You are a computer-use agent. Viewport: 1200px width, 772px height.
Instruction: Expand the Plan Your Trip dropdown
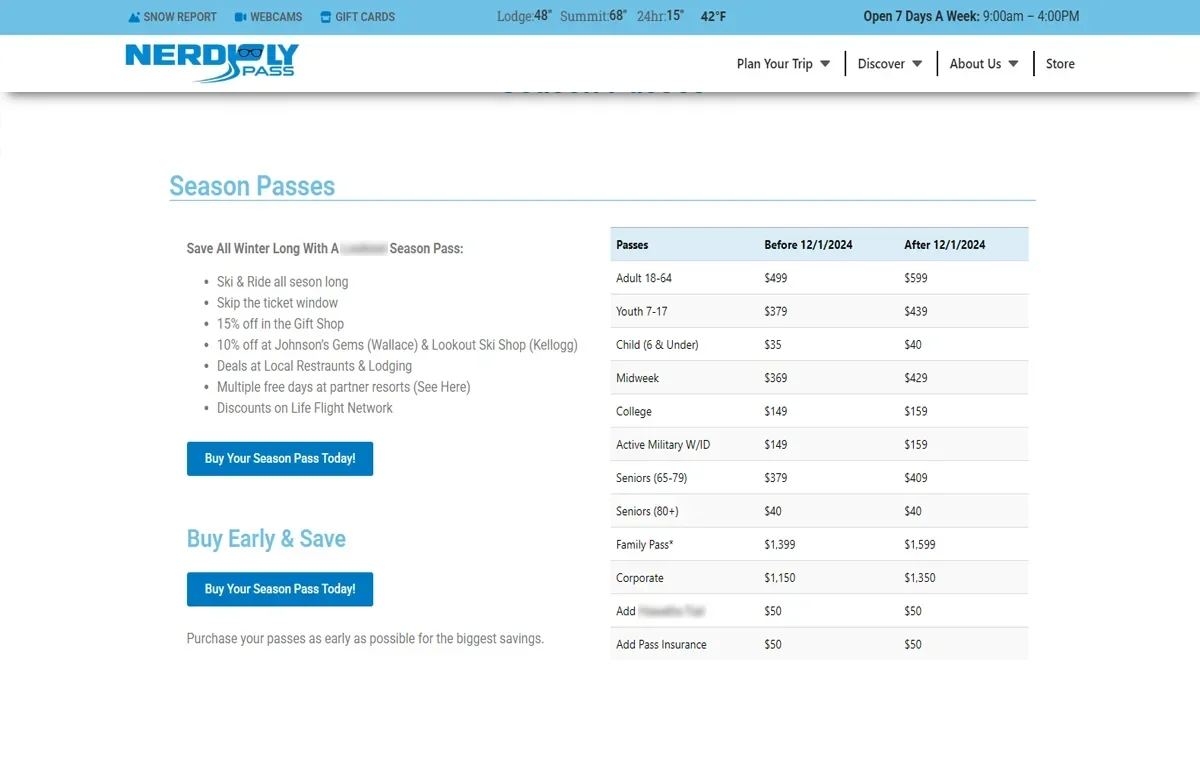point(783,64)
